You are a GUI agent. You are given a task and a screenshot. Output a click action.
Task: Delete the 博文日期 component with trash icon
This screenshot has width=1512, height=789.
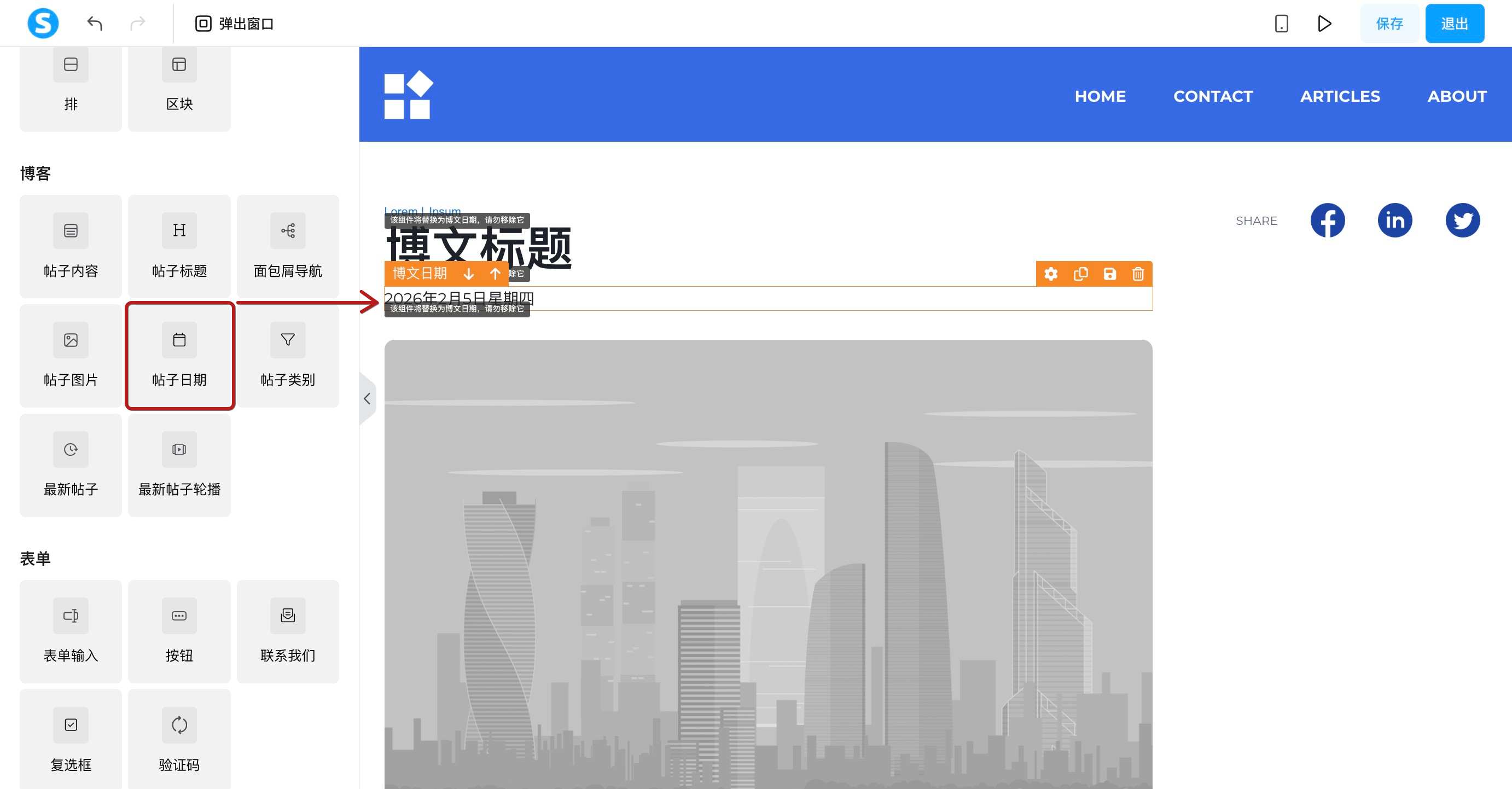point(1138,274)
